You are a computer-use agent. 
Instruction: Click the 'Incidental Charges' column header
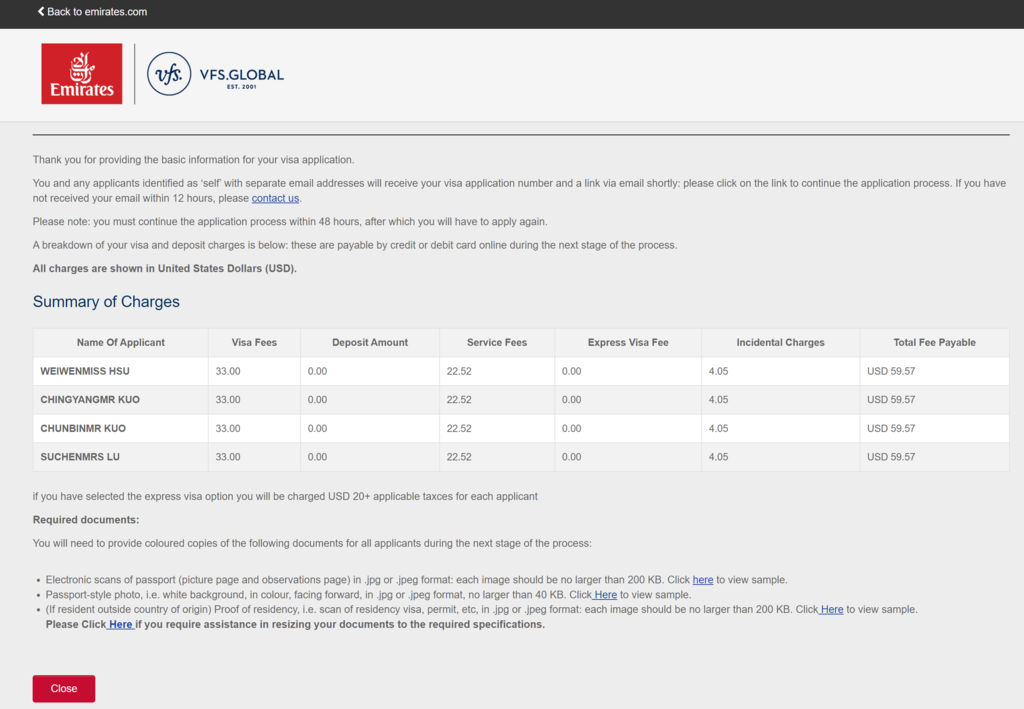tap(780, 342)
